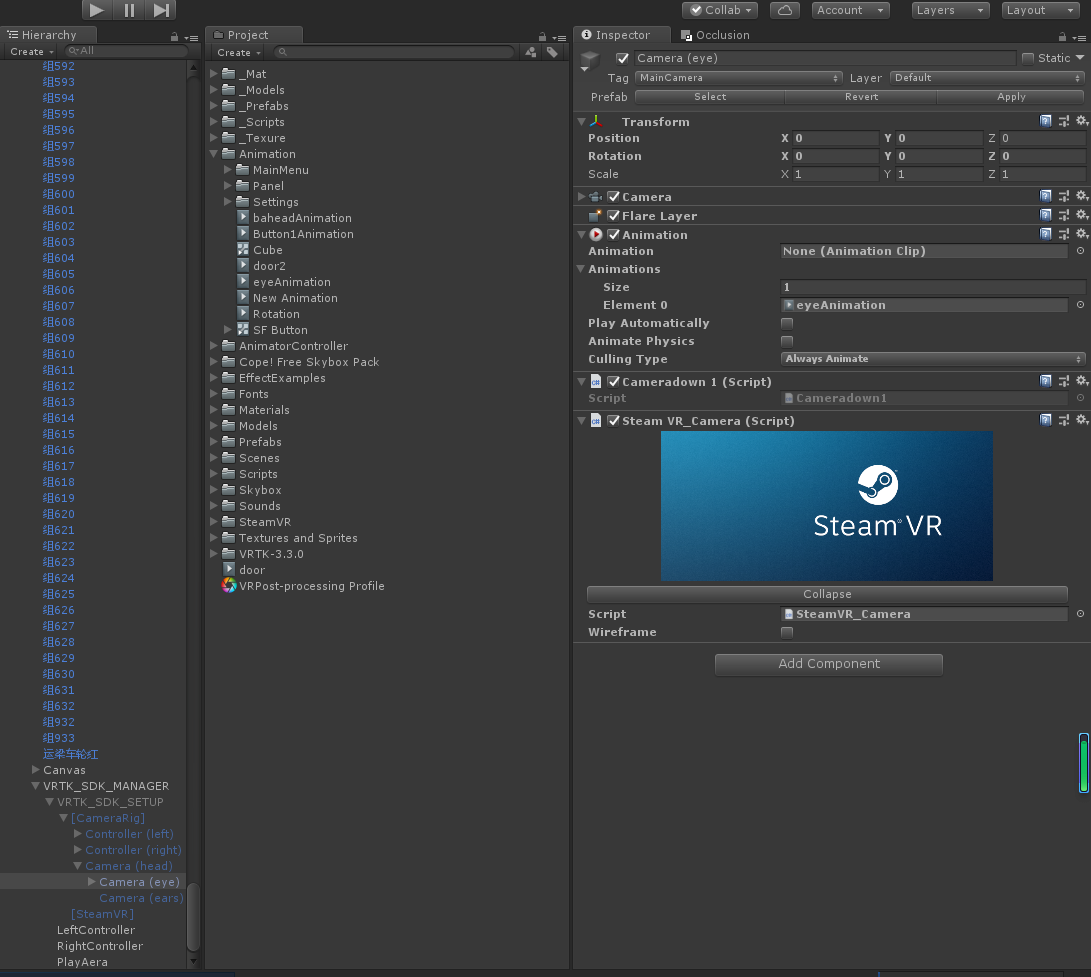Click object picker for SteamVR_Camera script

(x=1080, y=614)
